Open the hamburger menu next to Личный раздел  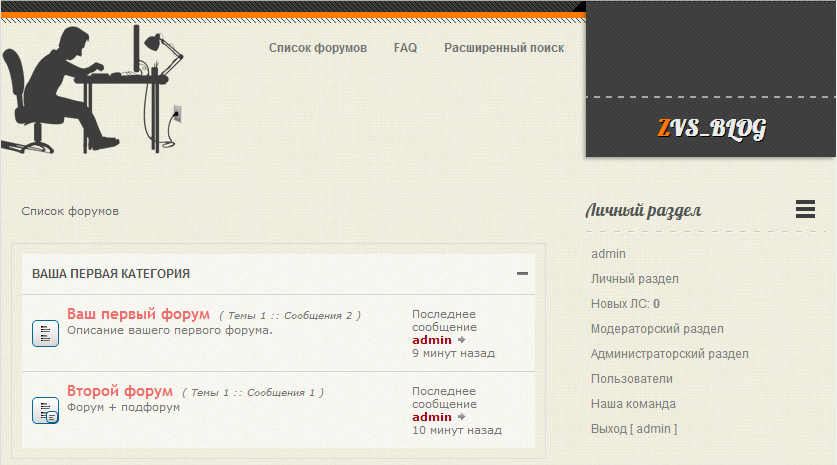click(805, 209)
